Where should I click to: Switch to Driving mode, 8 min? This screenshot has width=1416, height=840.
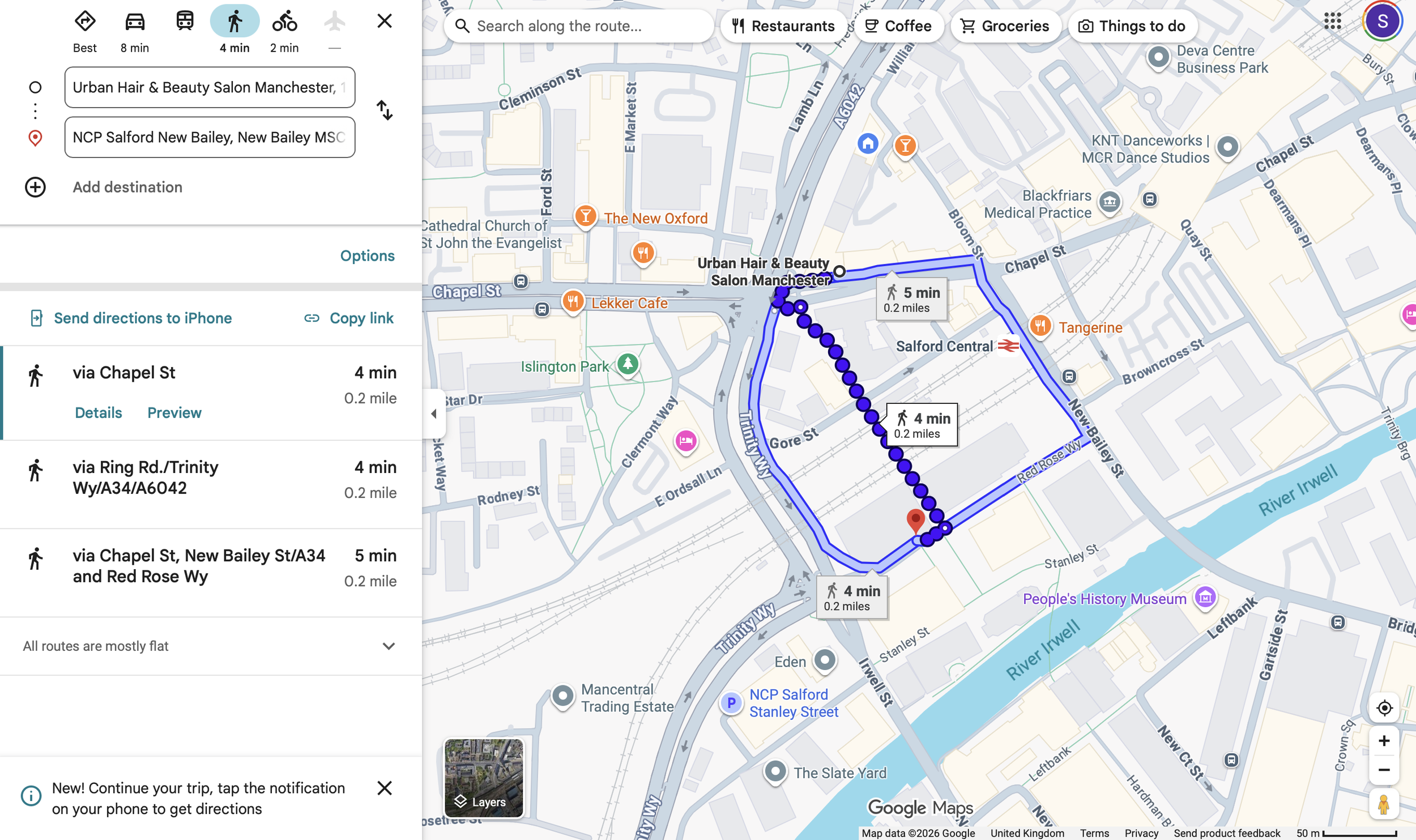(135, 22)
